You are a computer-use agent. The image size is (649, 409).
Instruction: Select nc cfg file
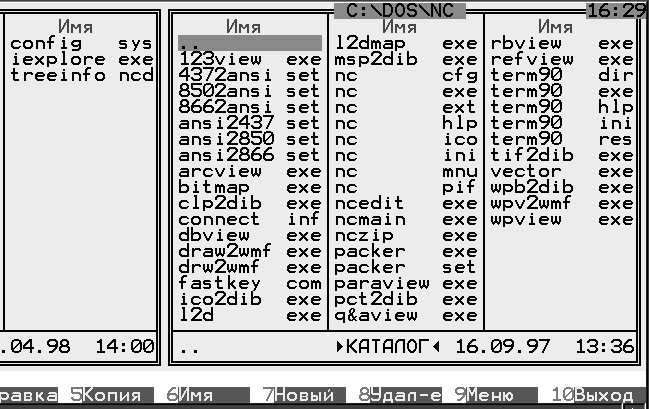(406, 75)
